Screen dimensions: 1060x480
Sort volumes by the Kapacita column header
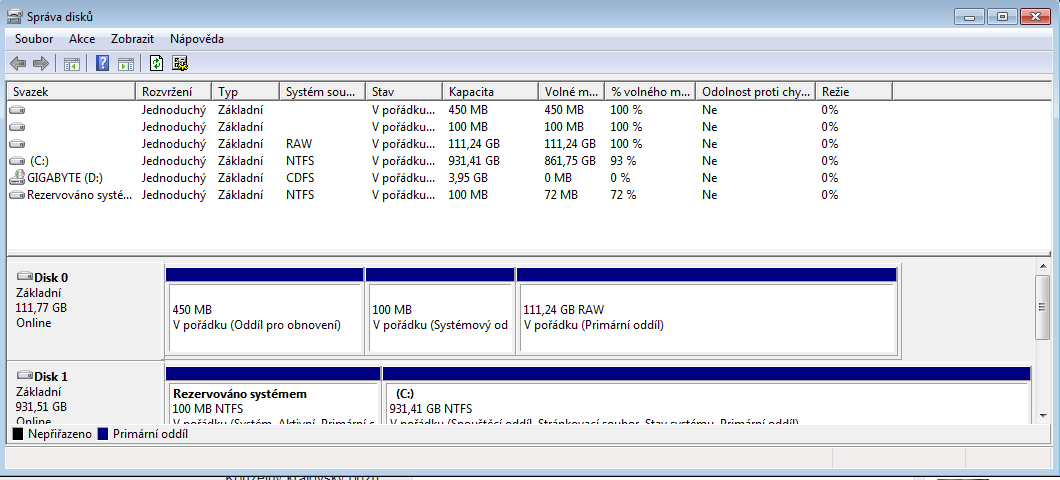tap(490, 92)
